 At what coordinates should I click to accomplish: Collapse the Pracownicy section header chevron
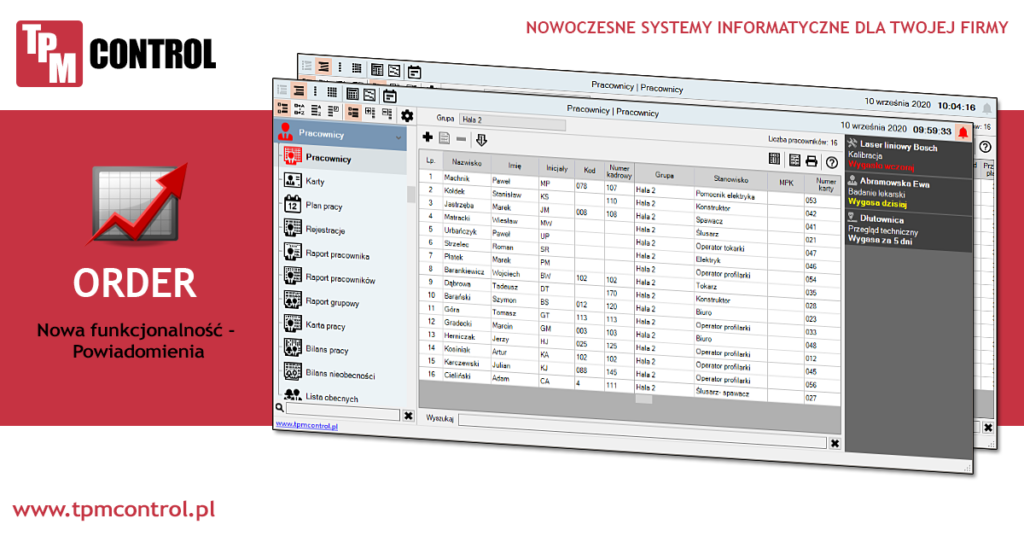pos(398,138)
